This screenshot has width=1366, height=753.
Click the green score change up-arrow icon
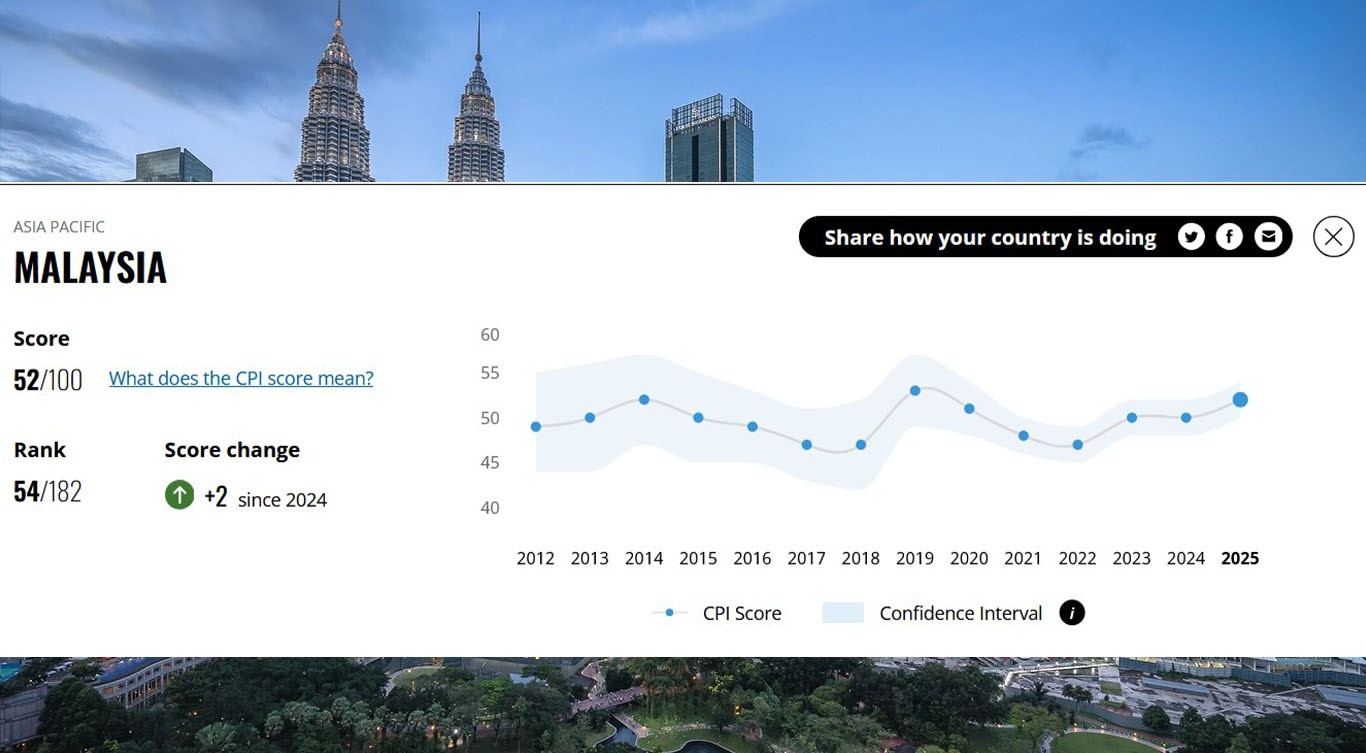click(x=179, y=495)
